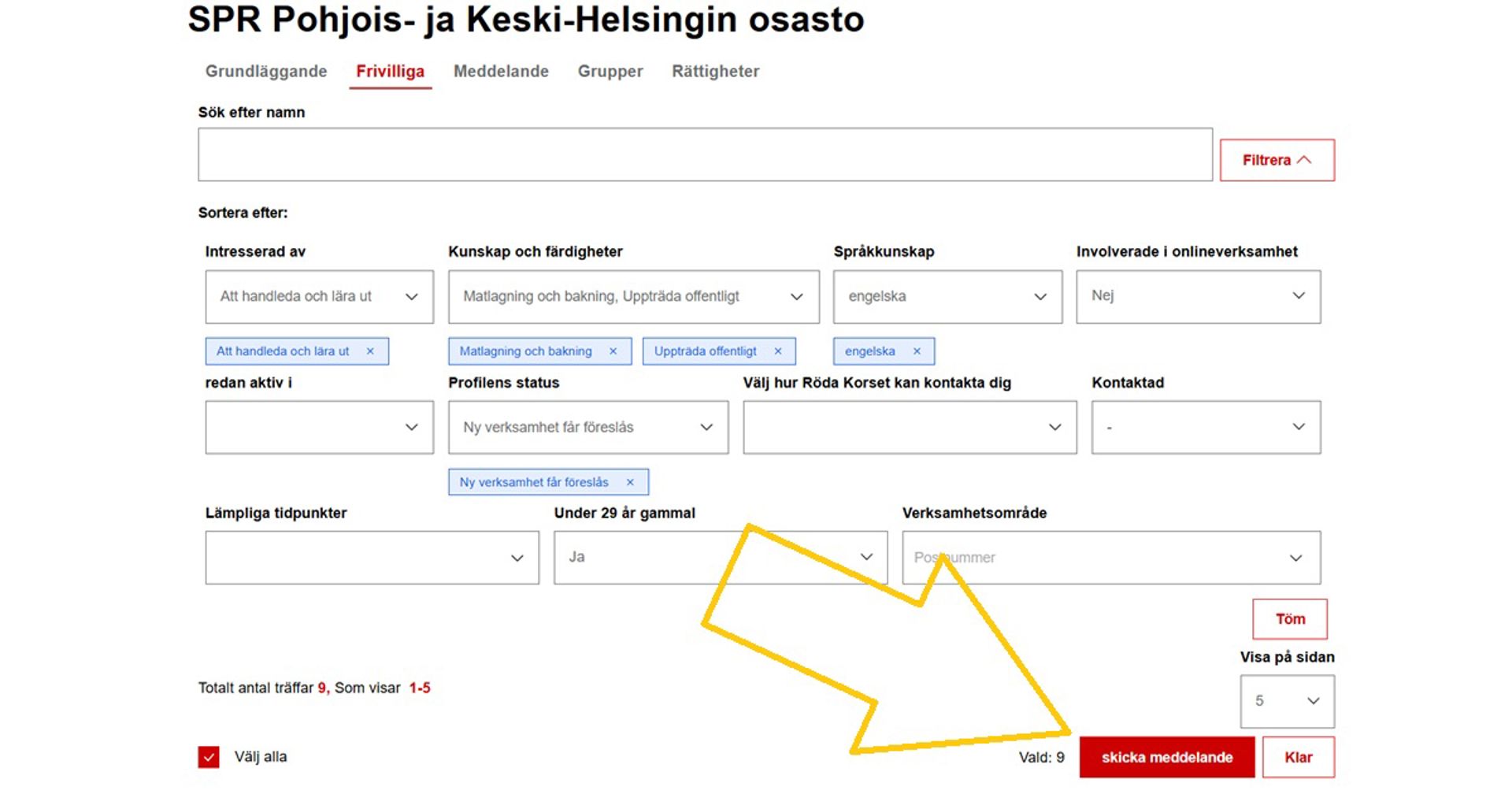1512x794 pixels.
Task: Remove the 'Matlagning och bakning' filter tag
Action: pyautogui.click(x=613, y=351)
